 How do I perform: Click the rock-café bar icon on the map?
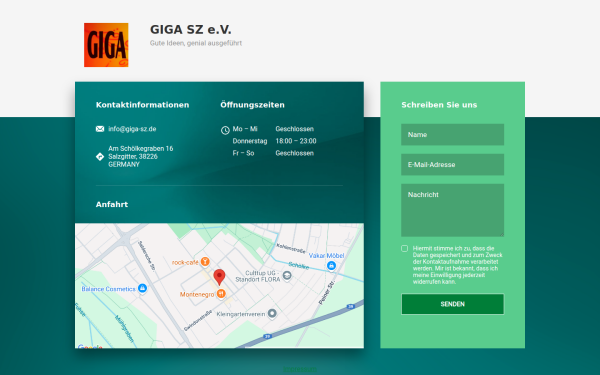(x=205, y=262)
